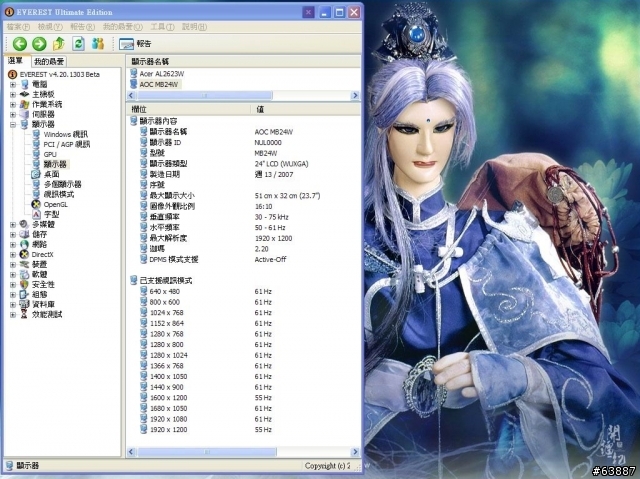Click details pane bottom scrollbar right arrow

(x=355, y=452)
